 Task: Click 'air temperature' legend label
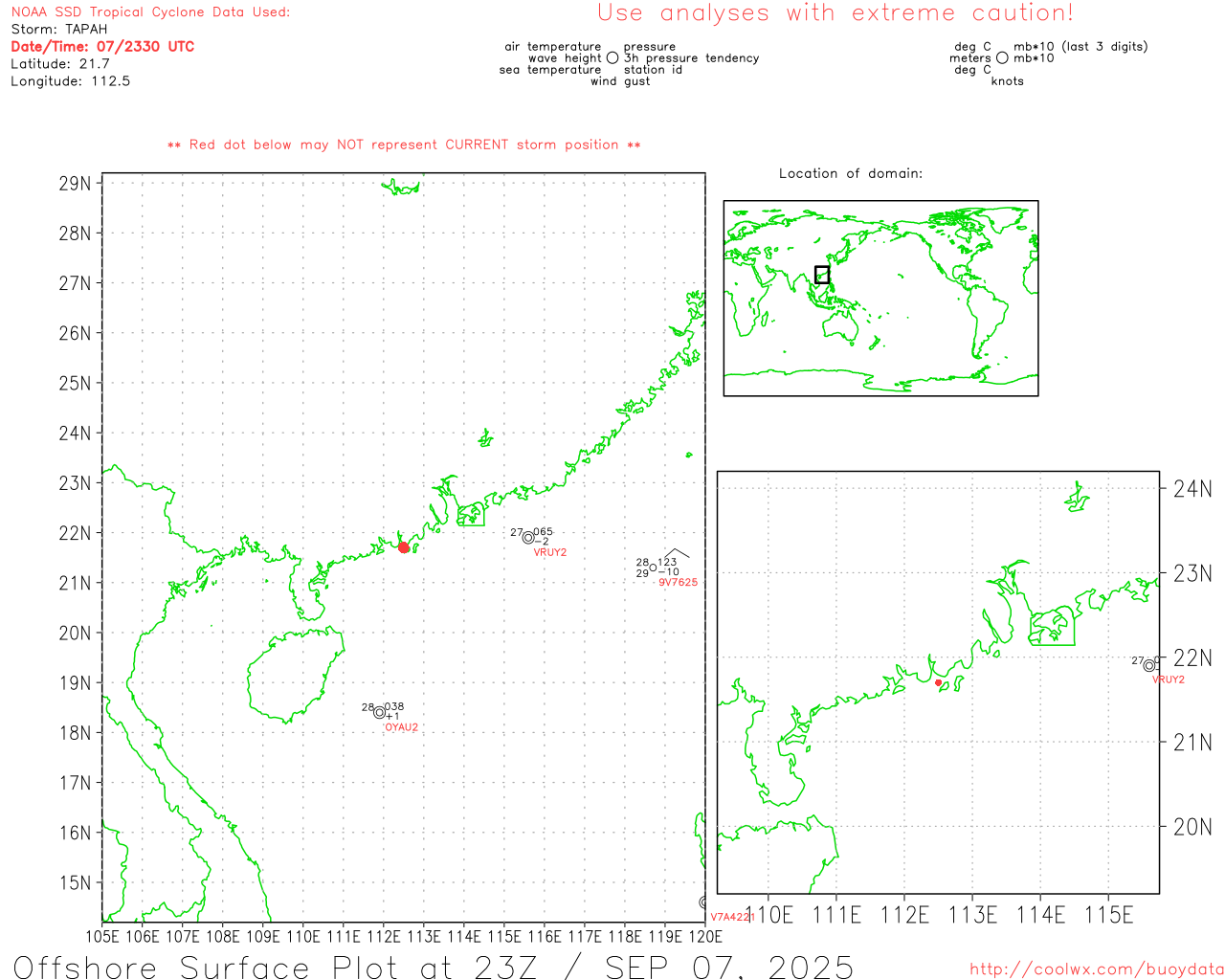553,47
